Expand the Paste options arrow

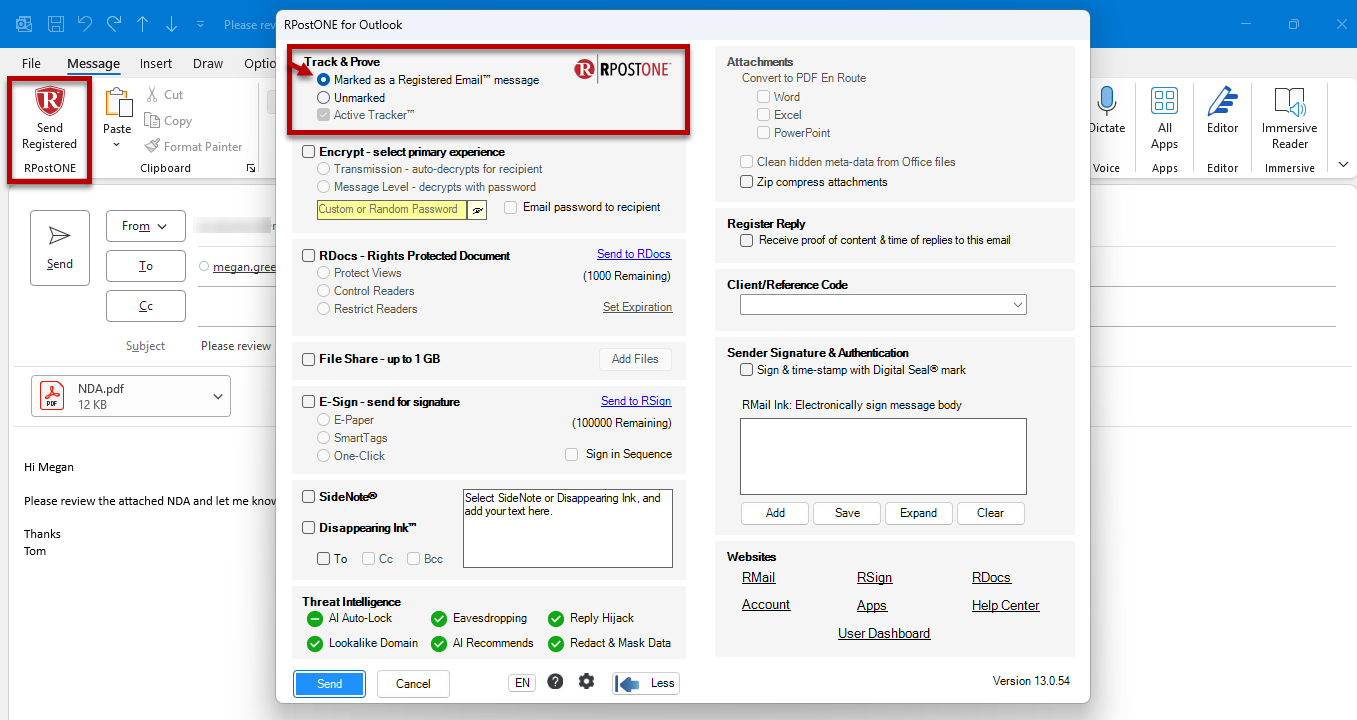[x=117, y=145]
